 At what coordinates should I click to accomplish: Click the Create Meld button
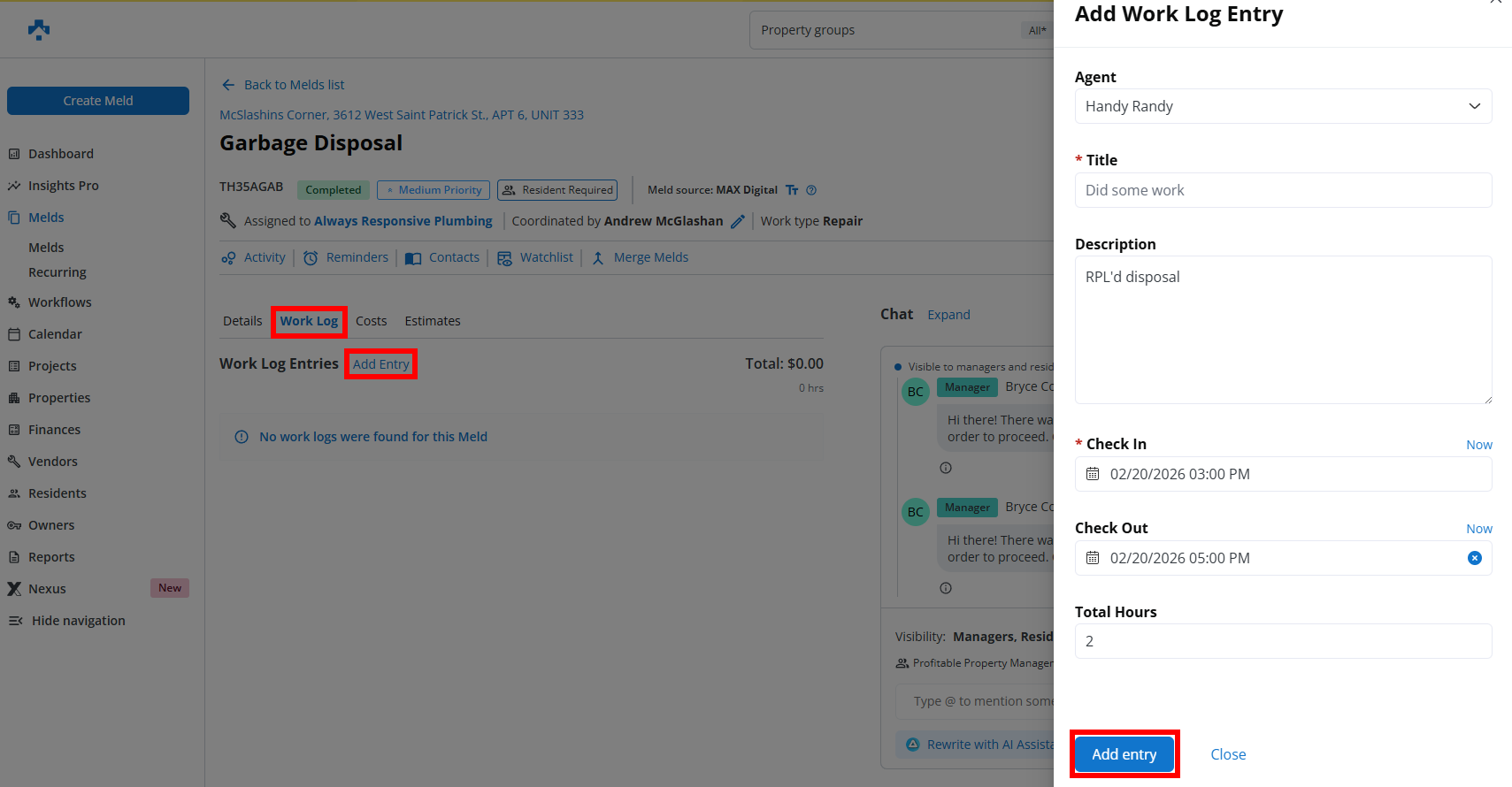click(98, 101)
